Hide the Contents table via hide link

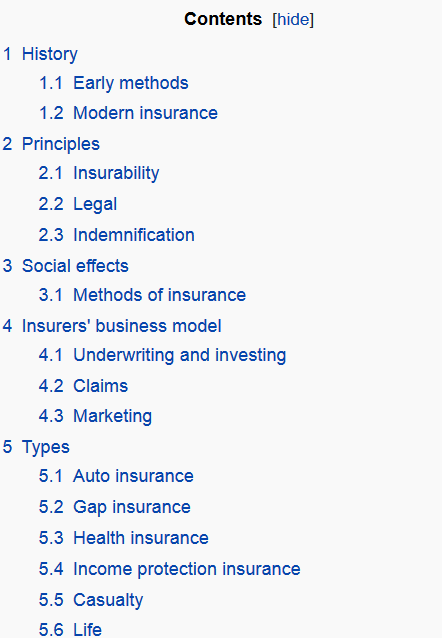click(293, 20)
